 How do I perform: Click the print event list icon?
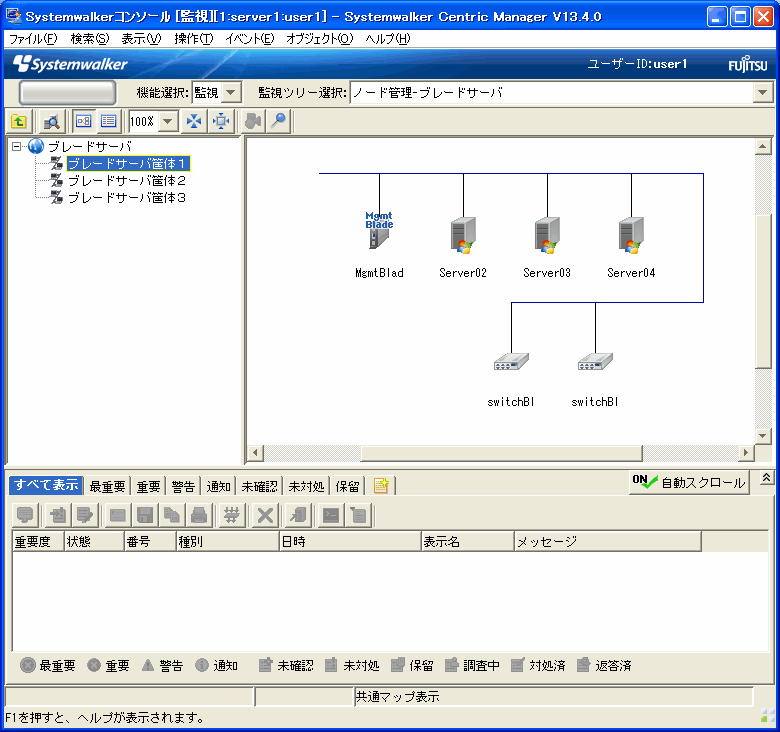tap(198, 515)
